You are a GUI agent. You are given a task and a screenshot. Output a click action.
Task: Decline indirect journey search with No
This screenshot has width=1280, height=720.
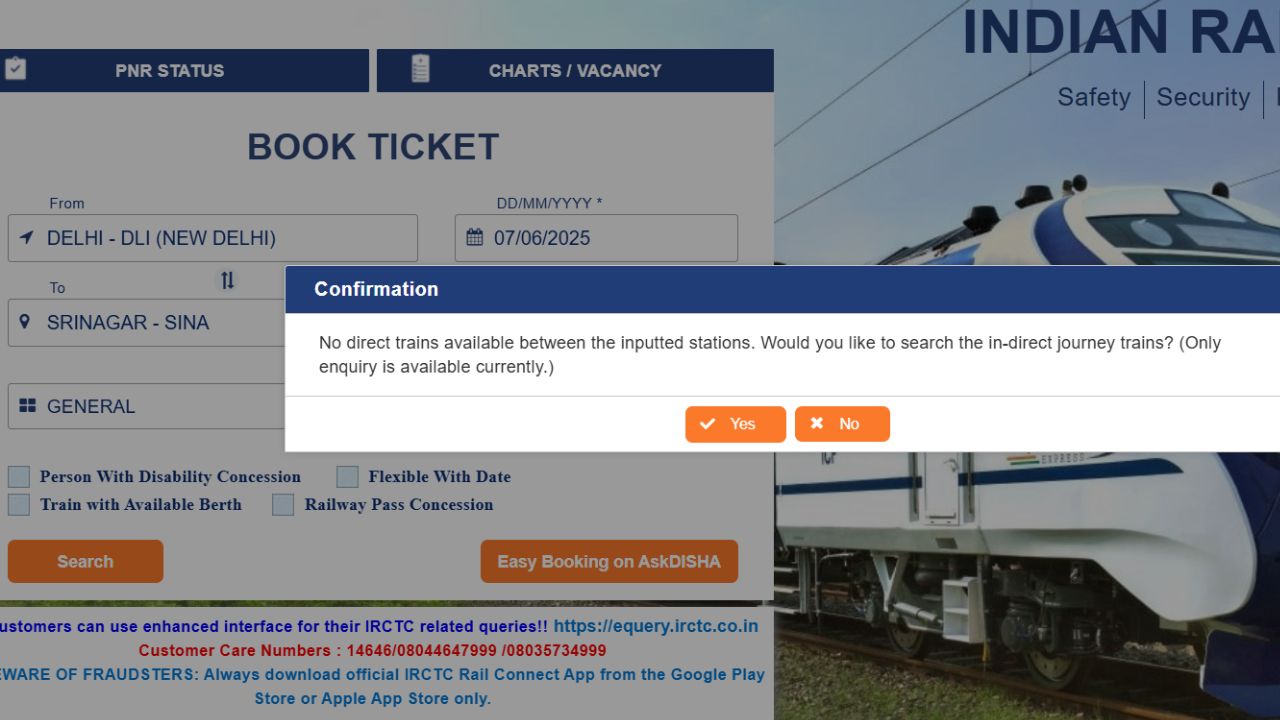coord(842,424)
